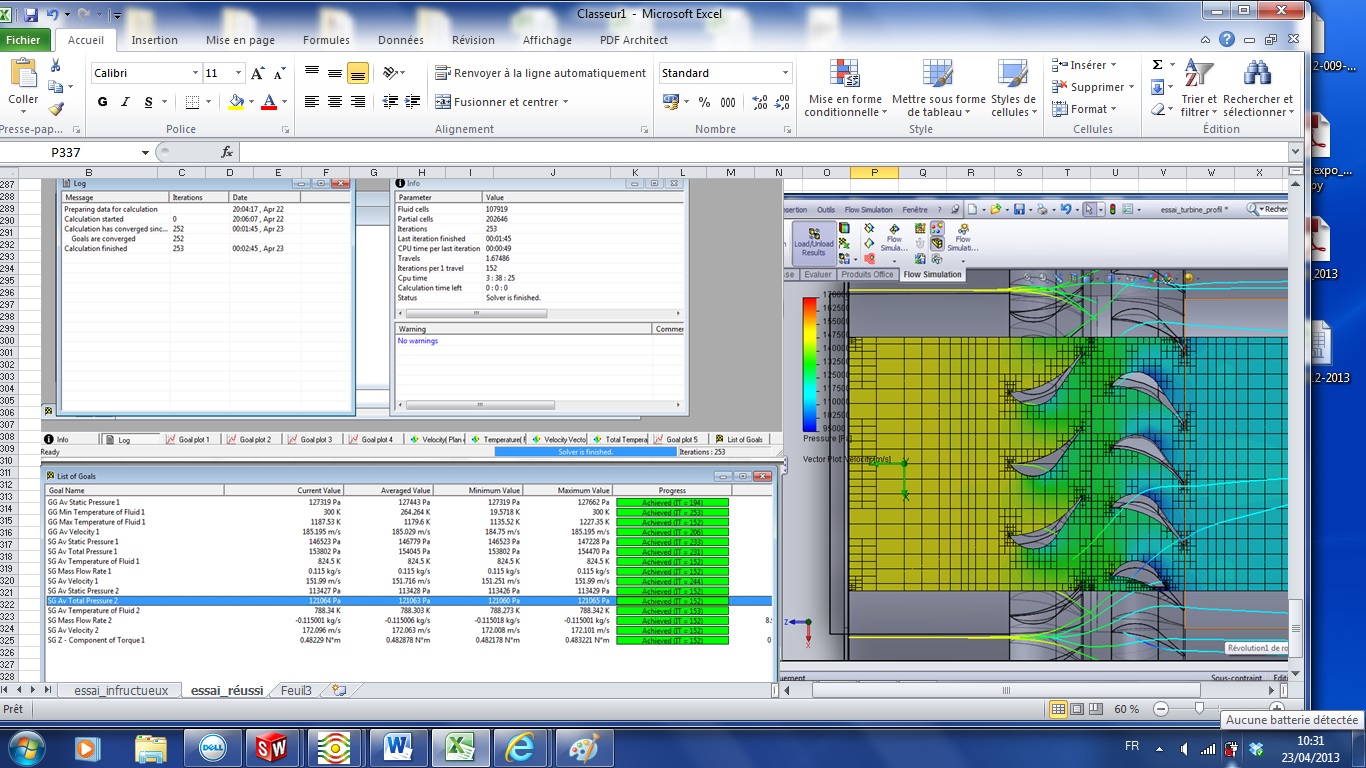The image size is (1366, 768).
Task: Switch to the Formules ribbon tab
Action: click(x=326, y=40)
